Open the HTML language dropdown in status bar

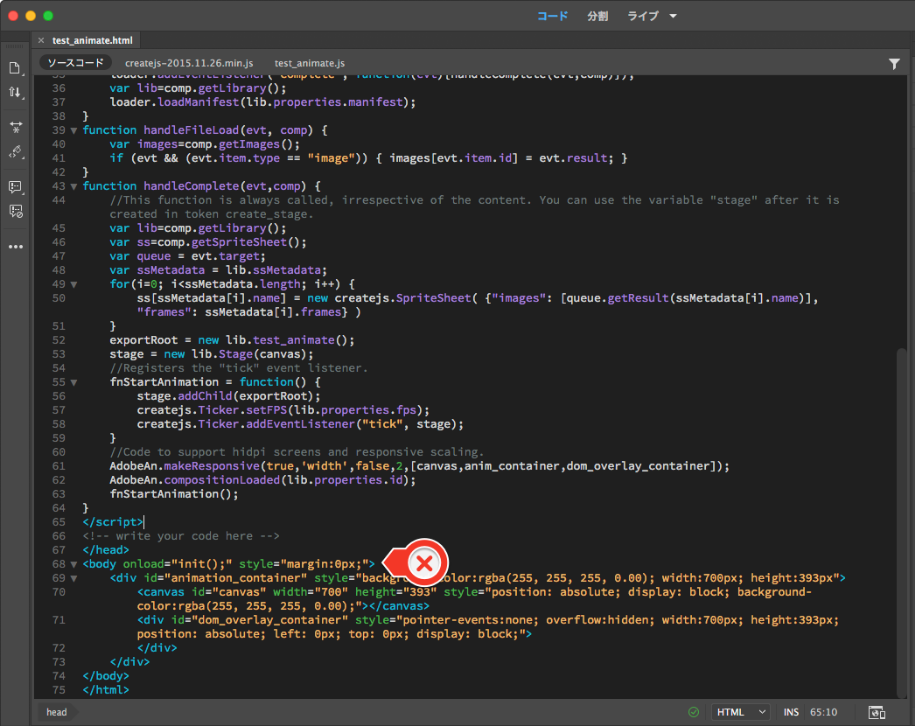741,712
